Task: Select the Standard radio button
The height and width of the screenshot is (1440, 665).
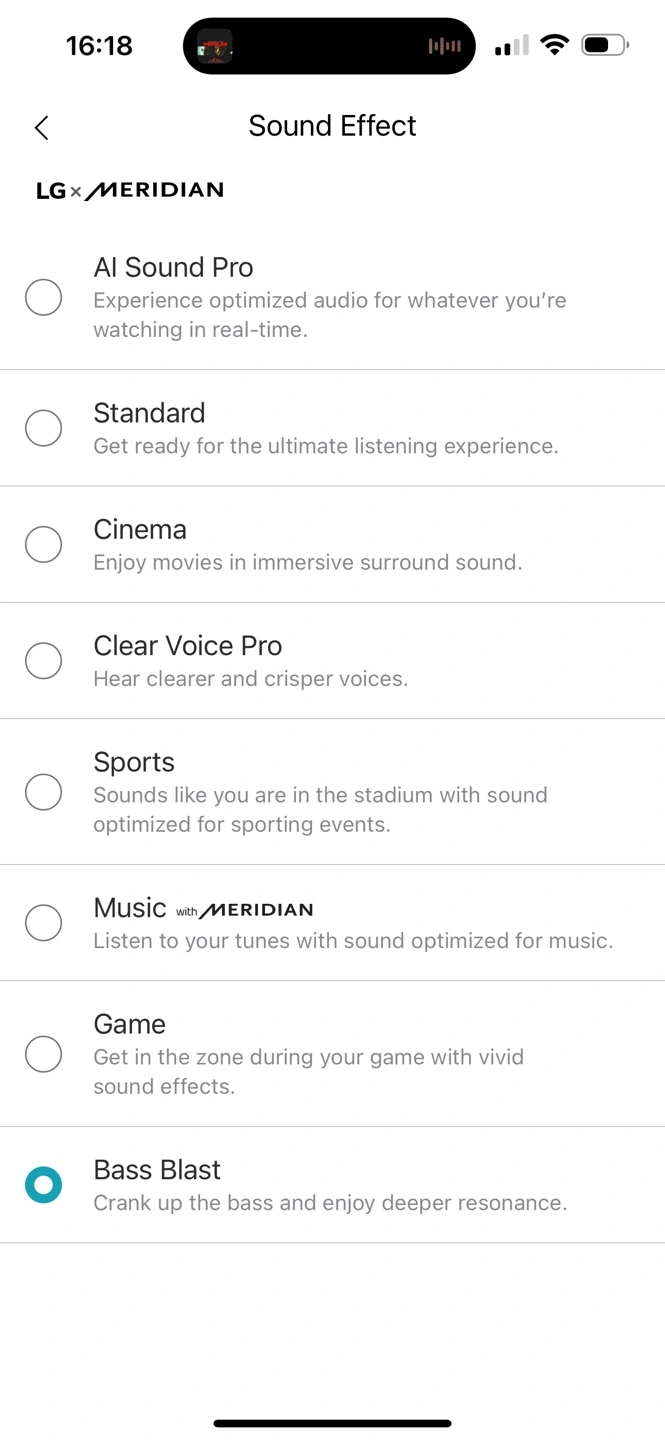Action: (x=43, y=428)
